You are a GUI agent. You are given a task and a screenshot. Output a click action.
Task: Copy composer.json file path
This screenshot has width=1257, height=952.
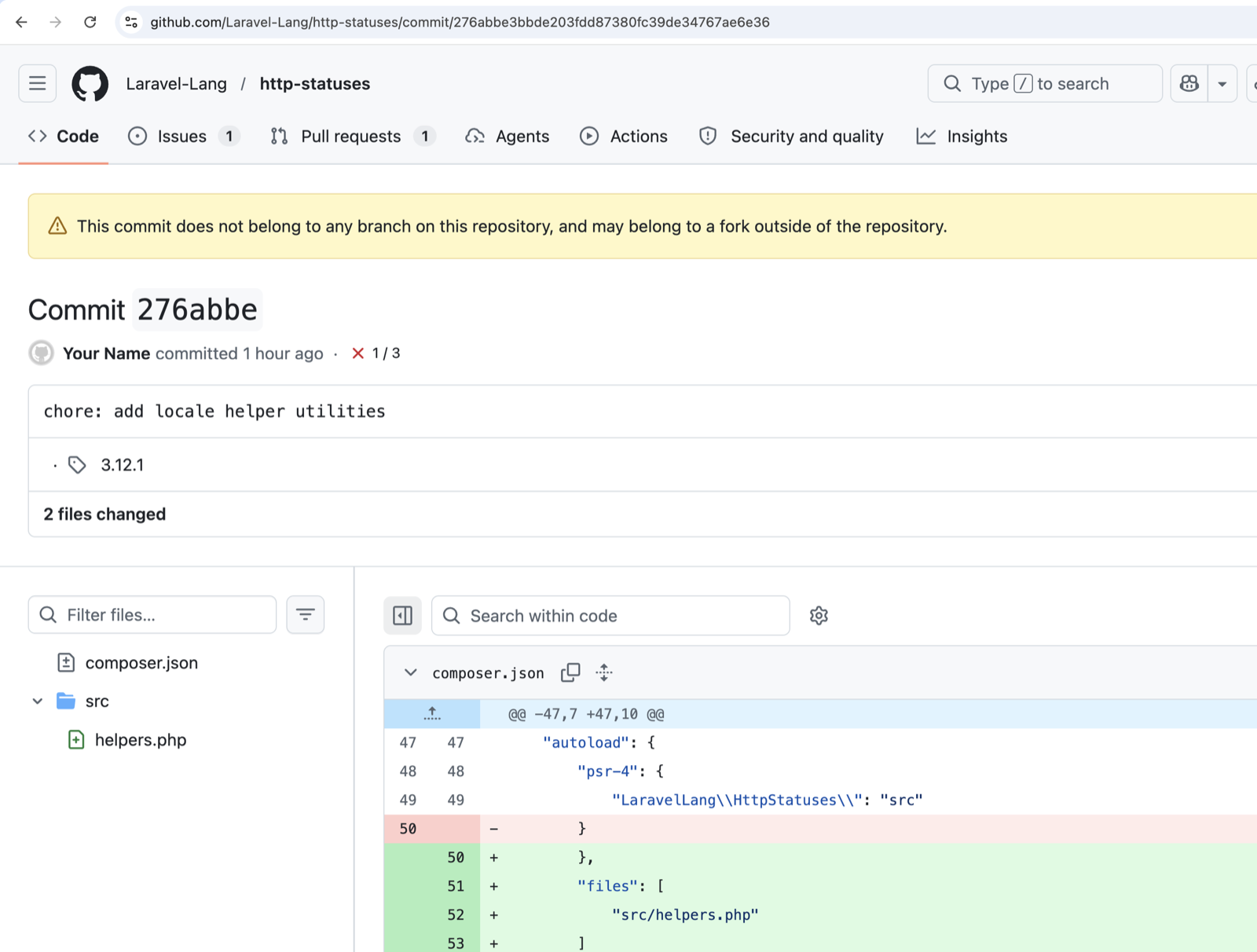click(570, 672)
